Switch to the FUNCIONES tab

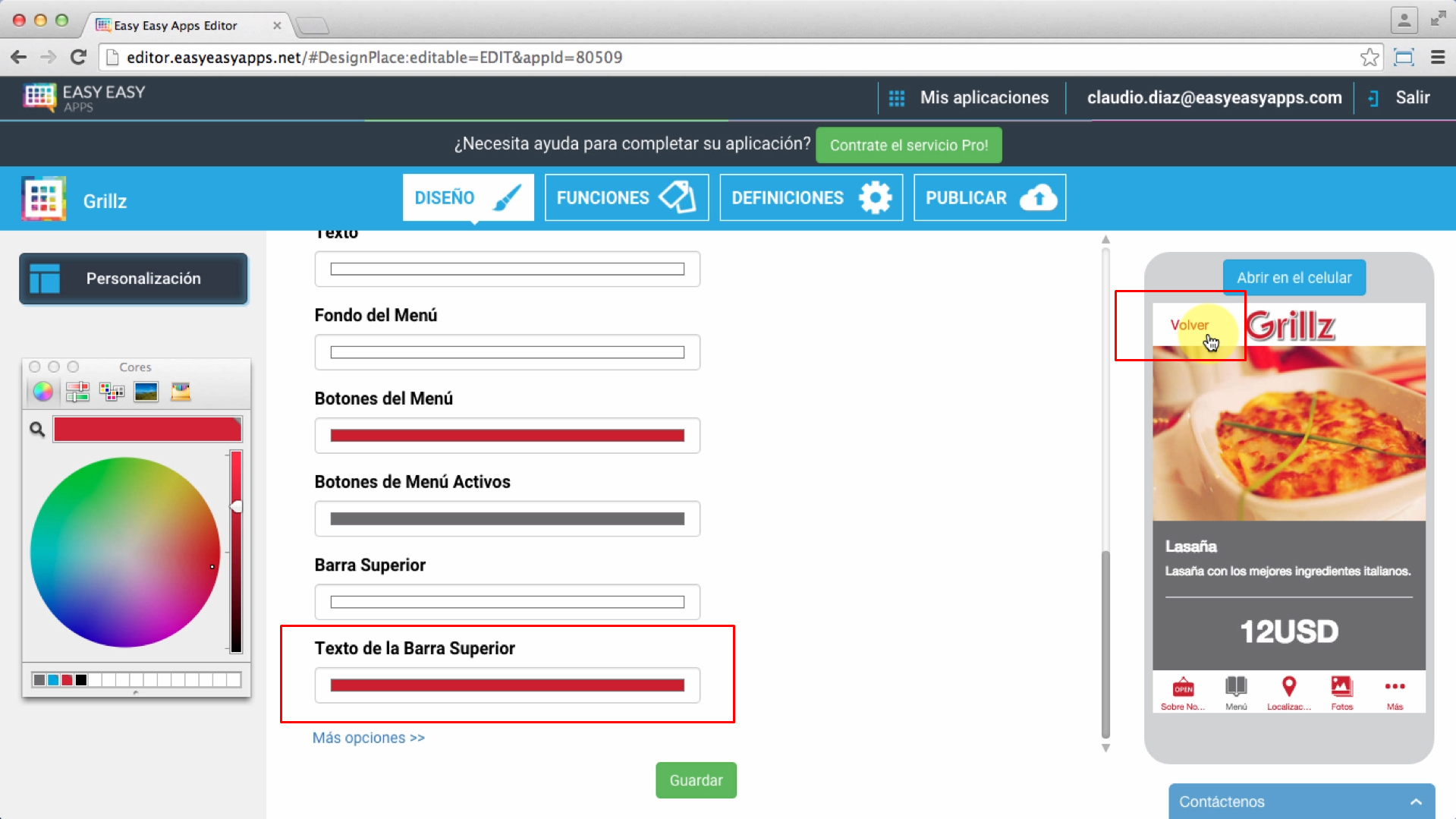pyautogui.click(x=626, y=198)
